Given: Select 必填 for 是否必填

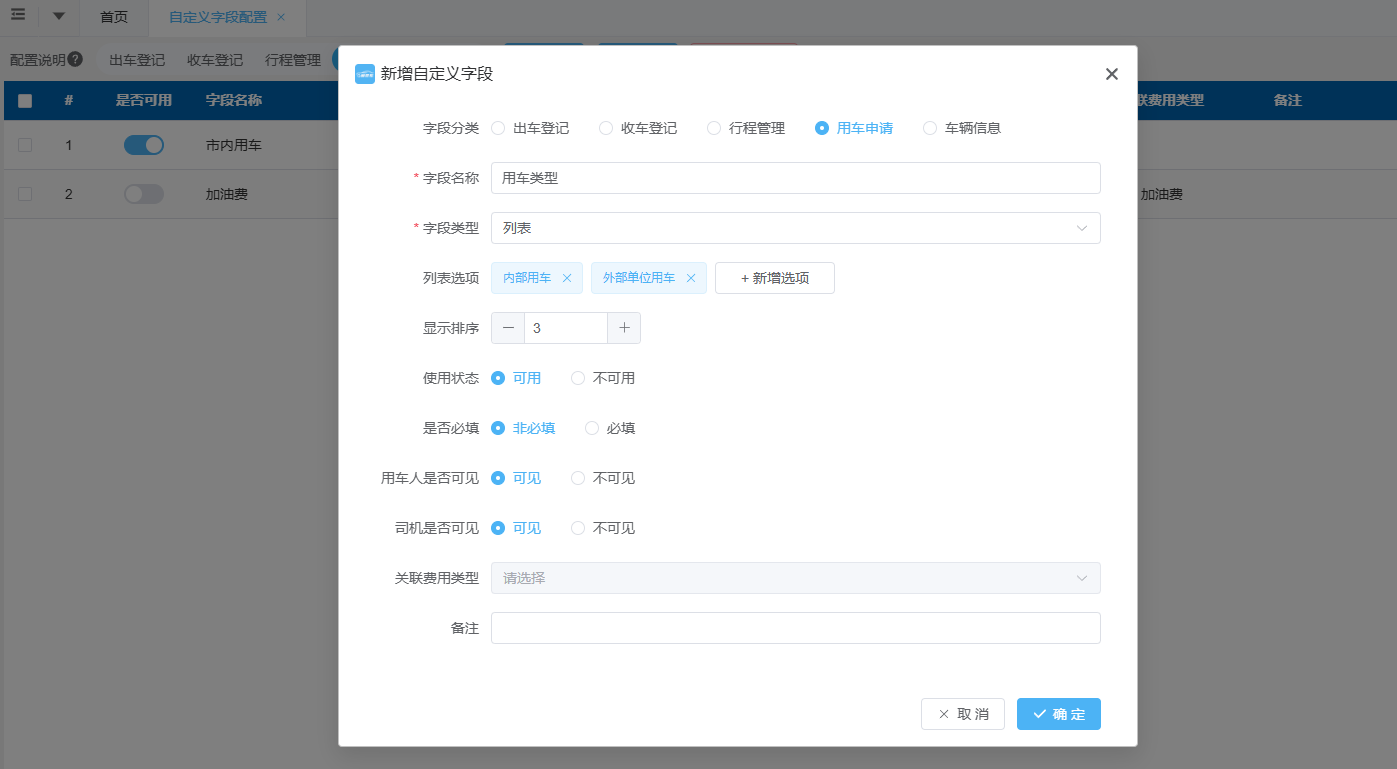Looking at the screenshot, I should [592, 428].
